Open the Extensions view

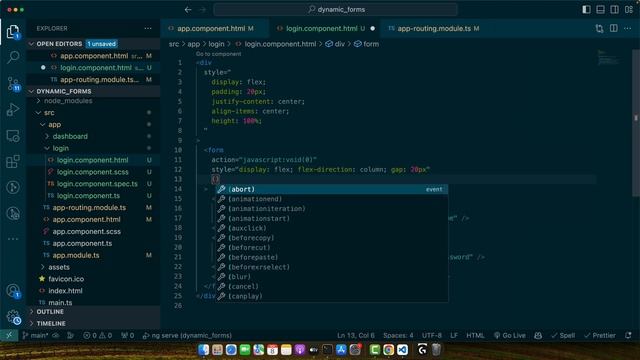13,162
